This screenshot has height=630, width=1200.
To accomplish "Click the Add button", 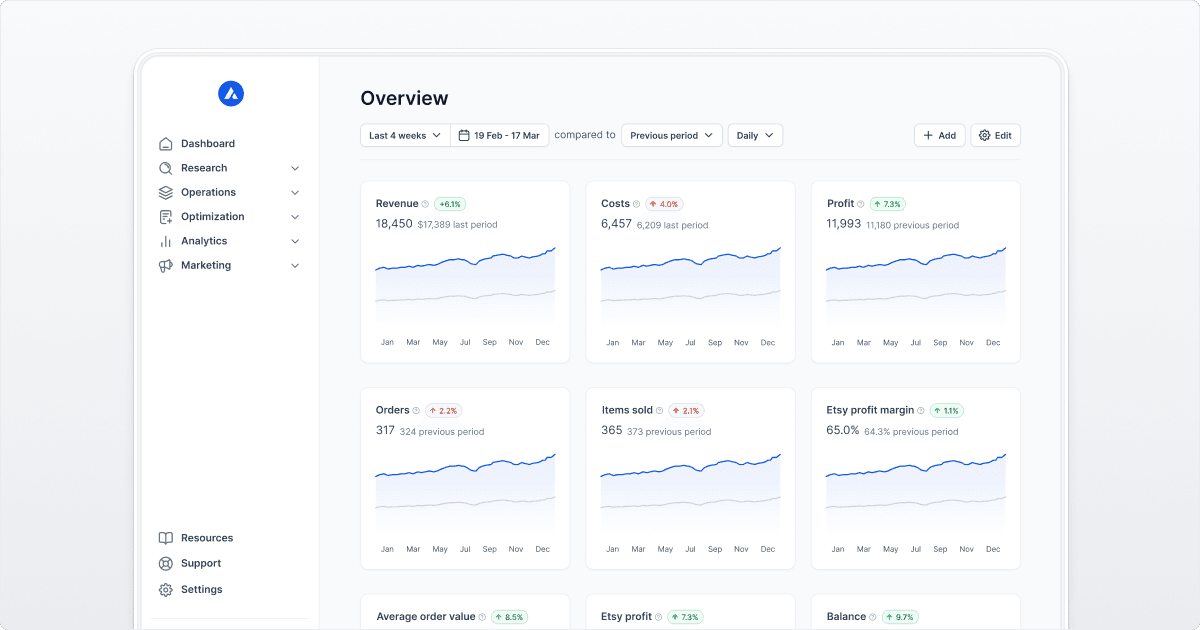I will point(940,135).
